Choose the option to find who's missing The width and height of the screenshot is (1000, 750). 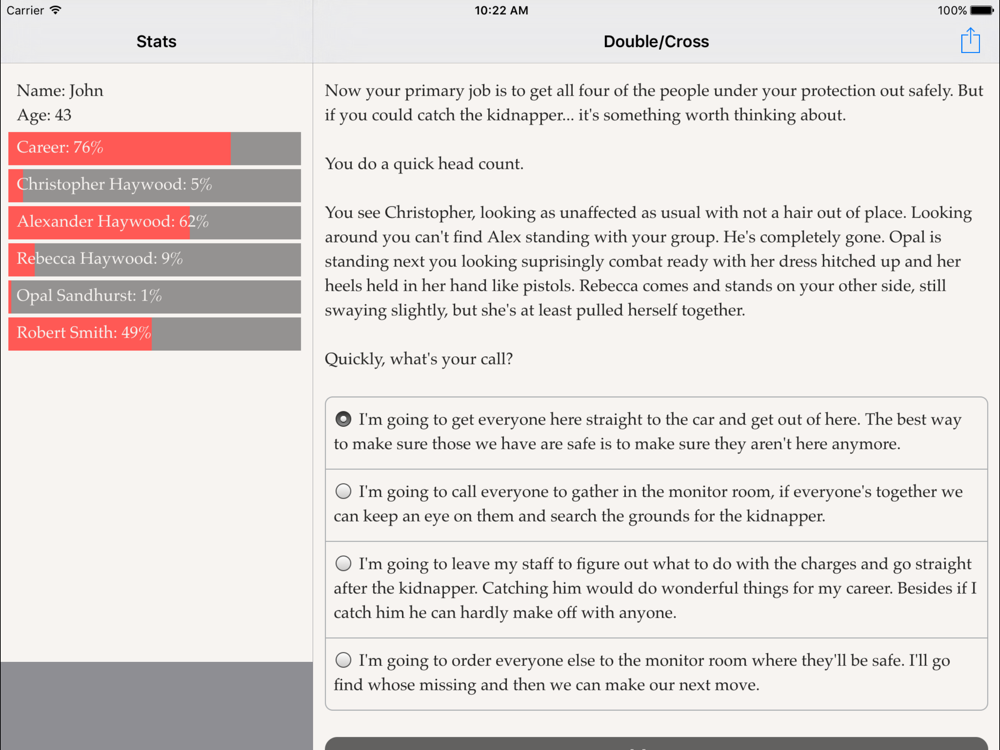[x=344, y=660]
